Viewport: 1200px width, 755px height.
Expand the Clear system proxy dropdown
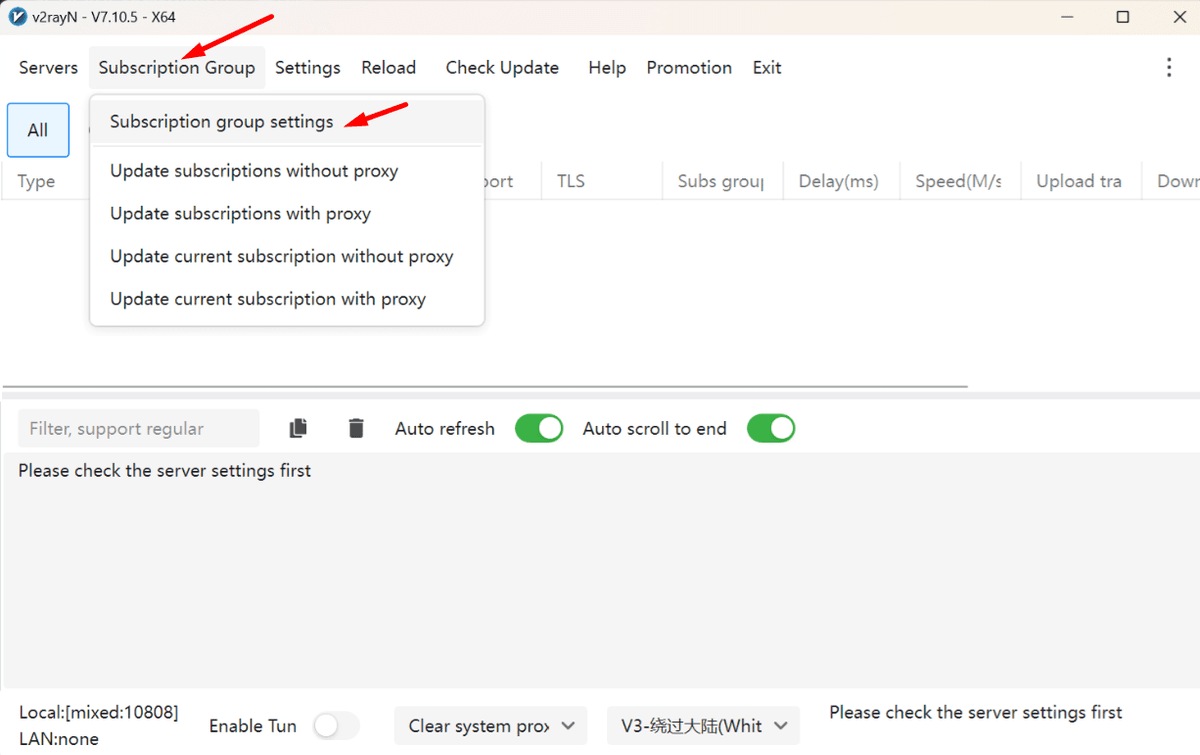(x=490, y=726)
